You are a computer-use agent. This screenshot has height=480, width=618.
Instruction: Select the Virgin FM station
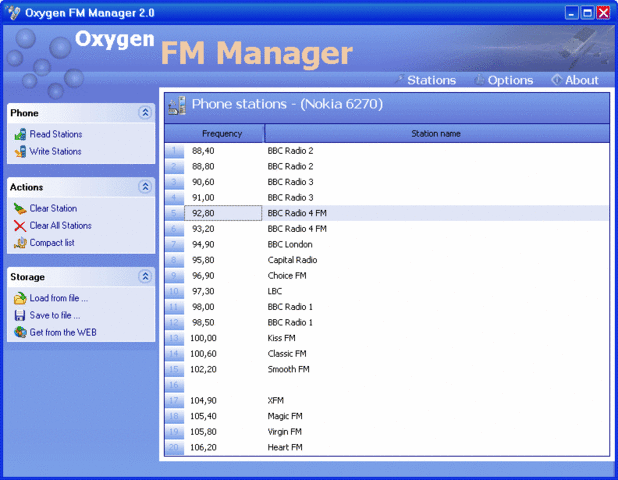285,432
